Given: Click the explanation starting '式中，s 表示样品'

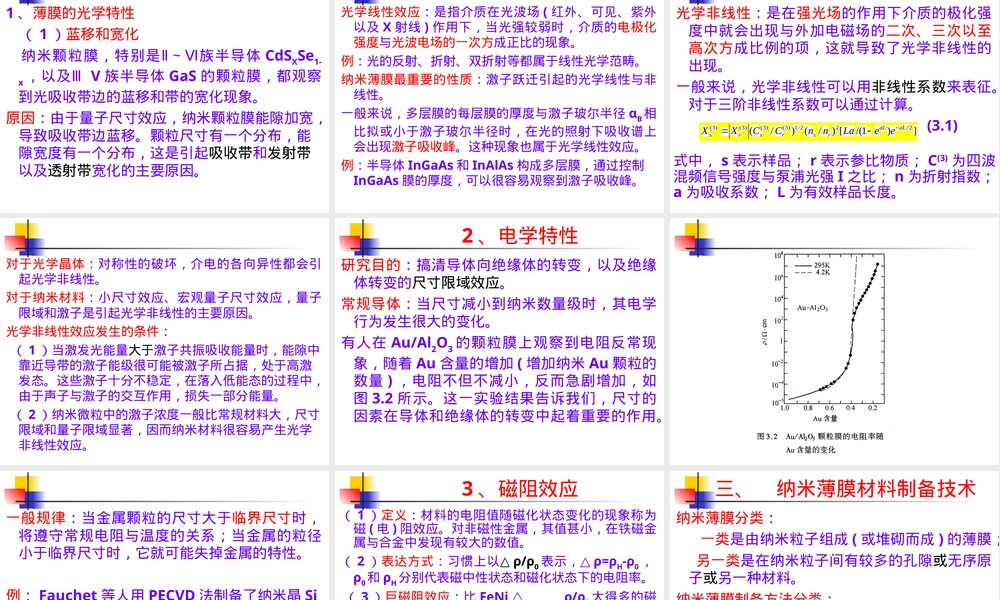Looking at the screenshot, I should (x=835, y=176).
